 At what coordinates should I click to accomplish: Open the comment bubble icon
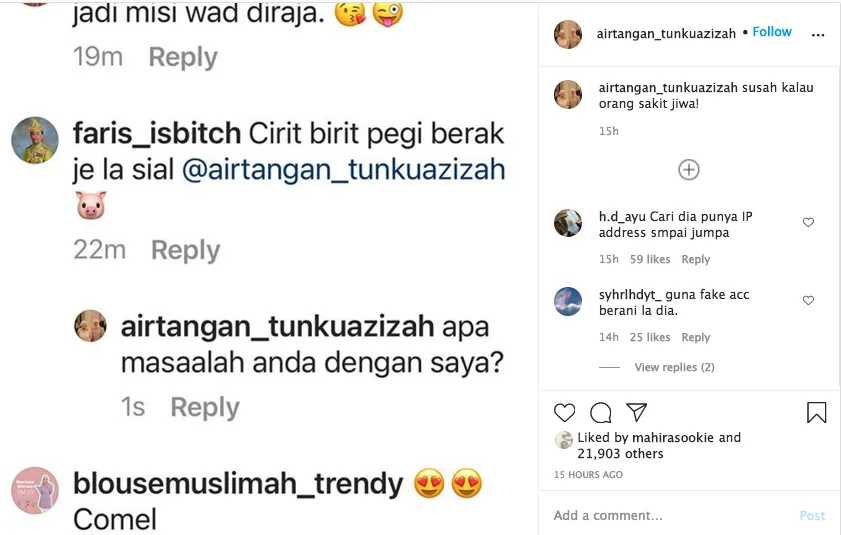click(601, 413)
